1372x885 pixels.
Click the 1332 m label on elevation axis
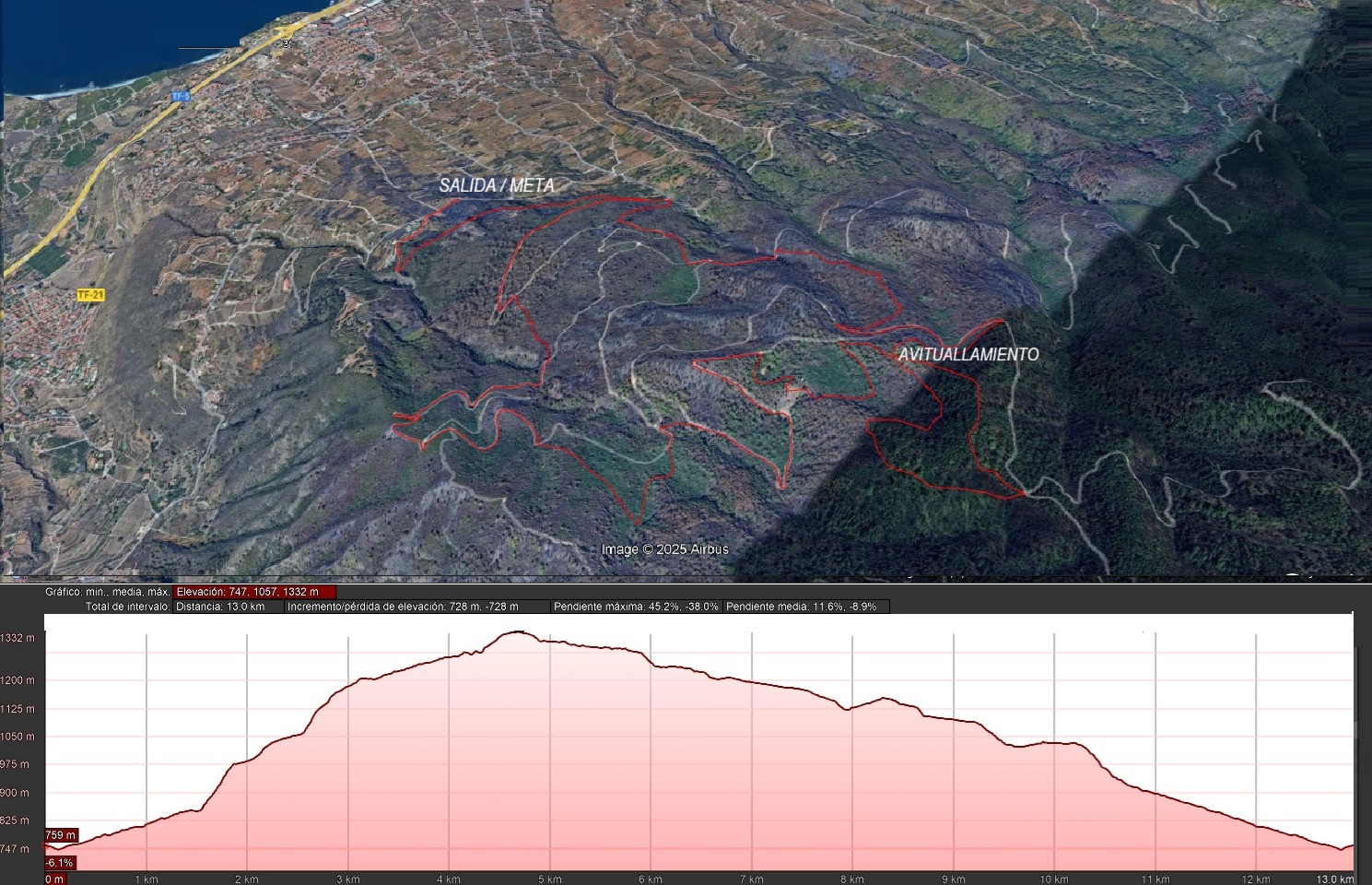pos(18,638)
